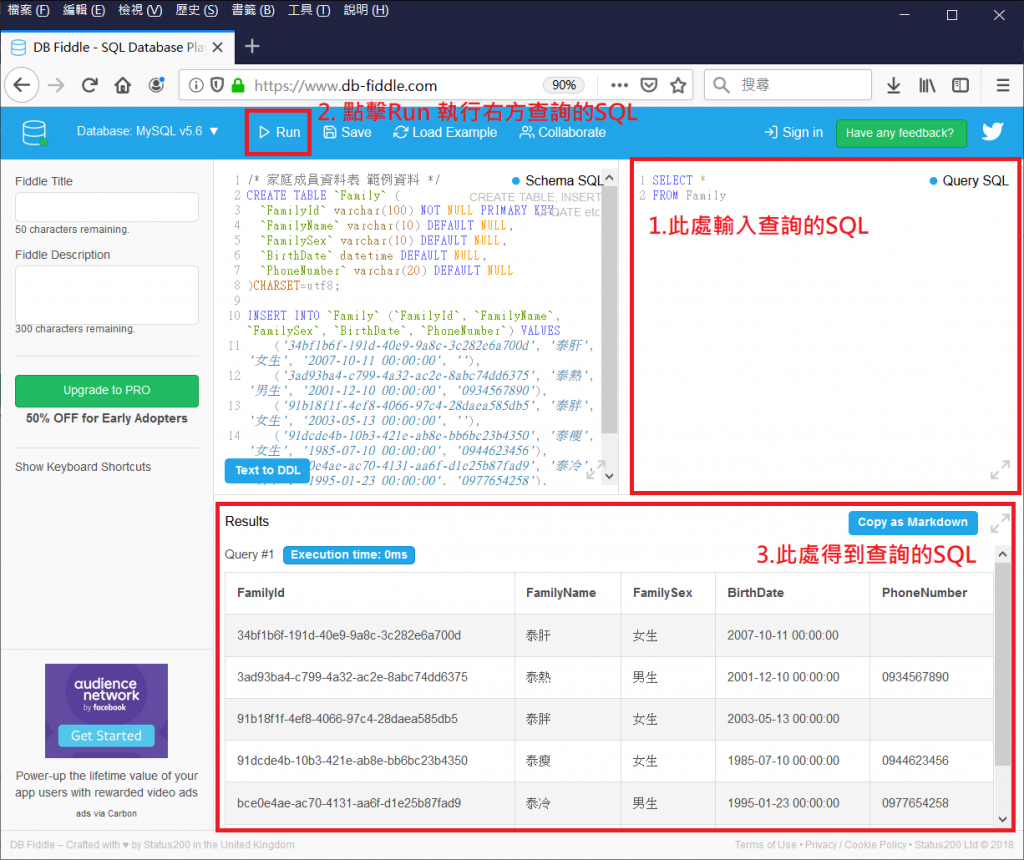Expand the Results panel

tap(1000, 523)
